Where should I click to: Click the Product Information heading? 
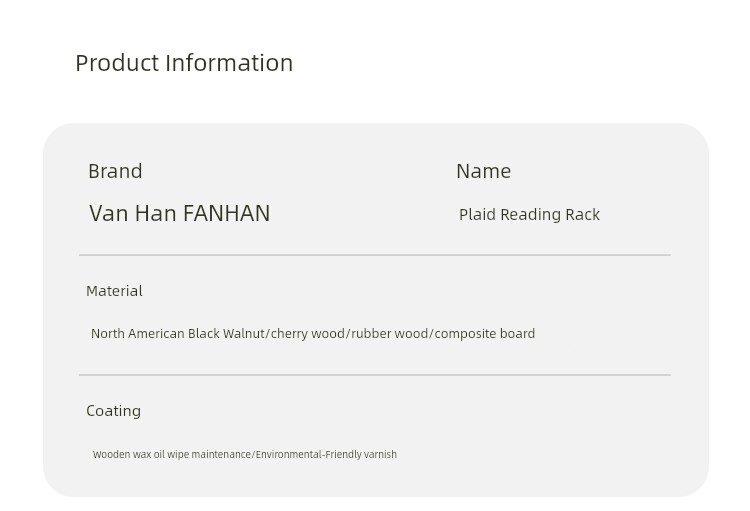tap(184, 63)
